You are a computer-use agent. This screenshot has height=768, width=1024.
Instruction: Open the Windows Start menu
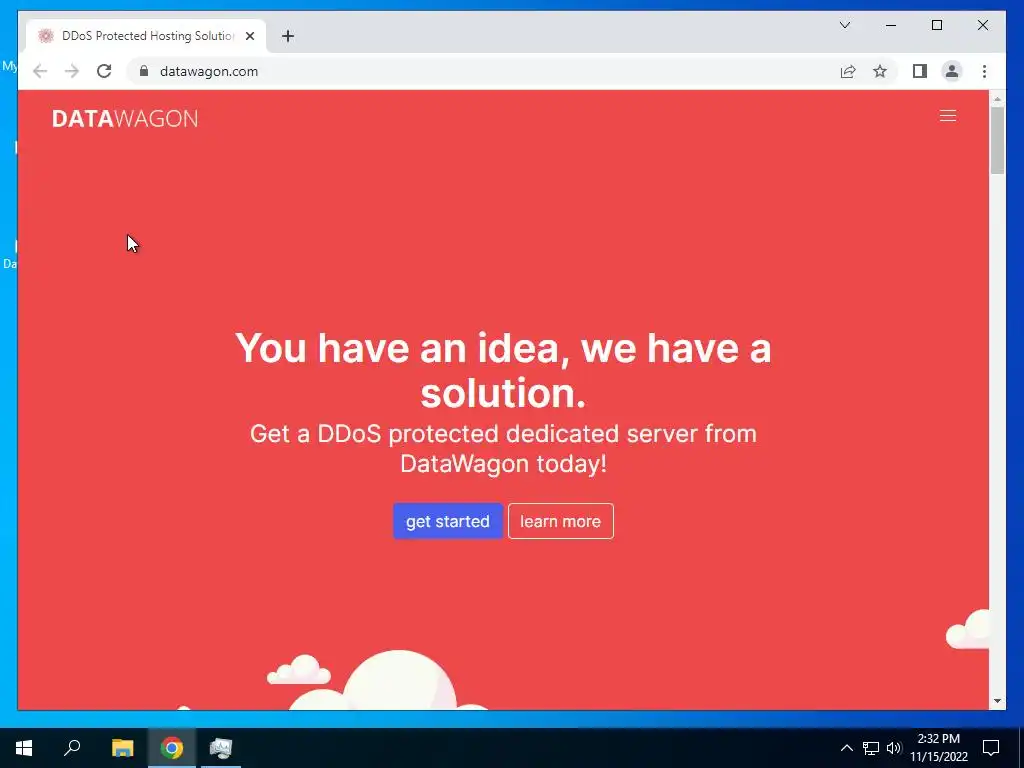(x=24, y=748)
